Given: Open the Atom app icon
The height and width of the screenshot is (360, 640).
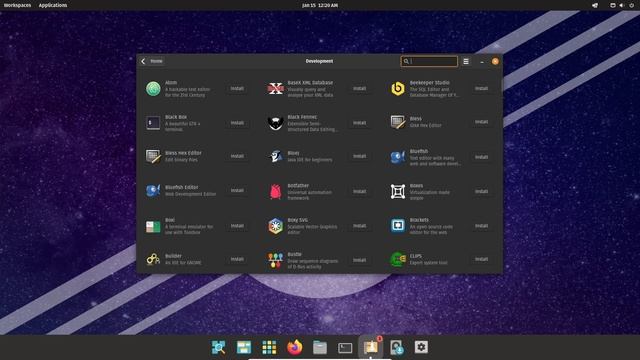Looking at the screenshot, I should coord(153,89).
